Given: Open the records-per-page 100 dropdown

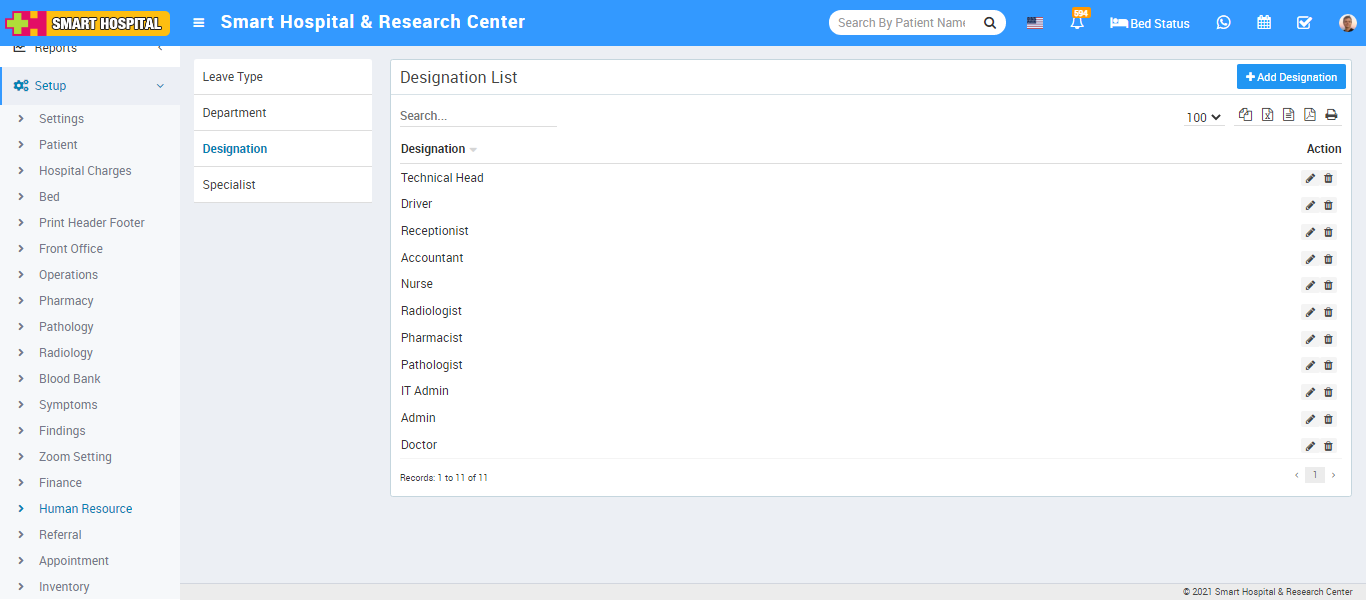Looking at the screenshot, I should (1204, 118).
